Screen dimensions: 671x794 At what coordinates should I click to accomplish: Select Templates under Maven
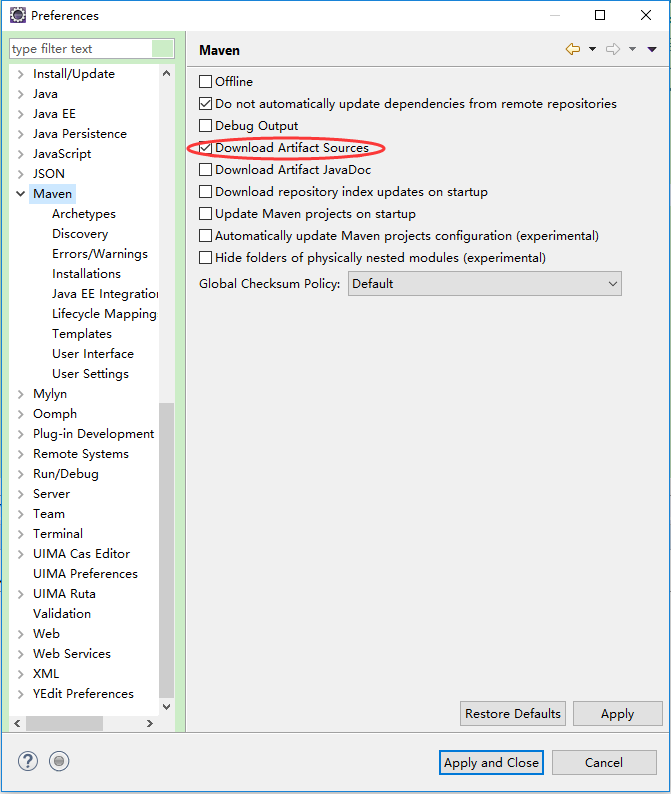point(82,334)
